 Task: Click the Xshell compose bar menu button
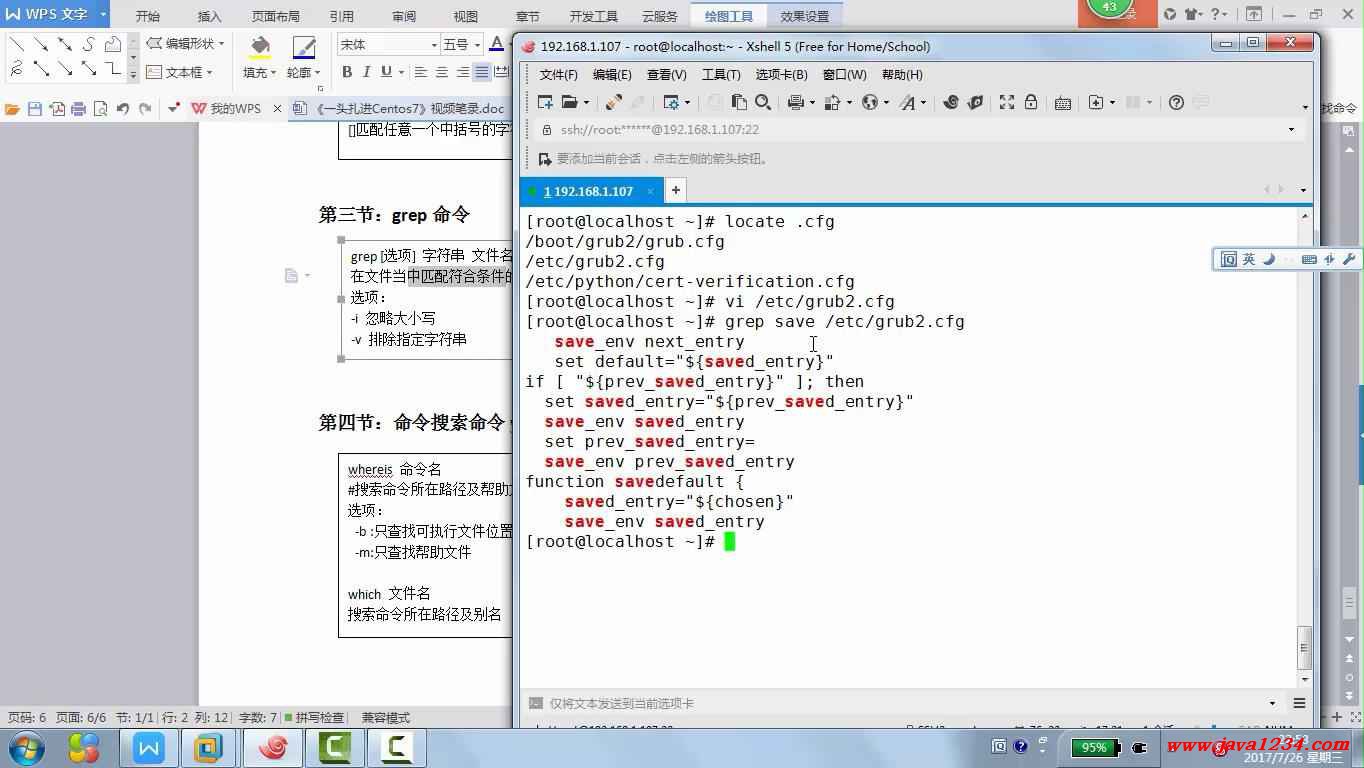[x=1299, y=703]
